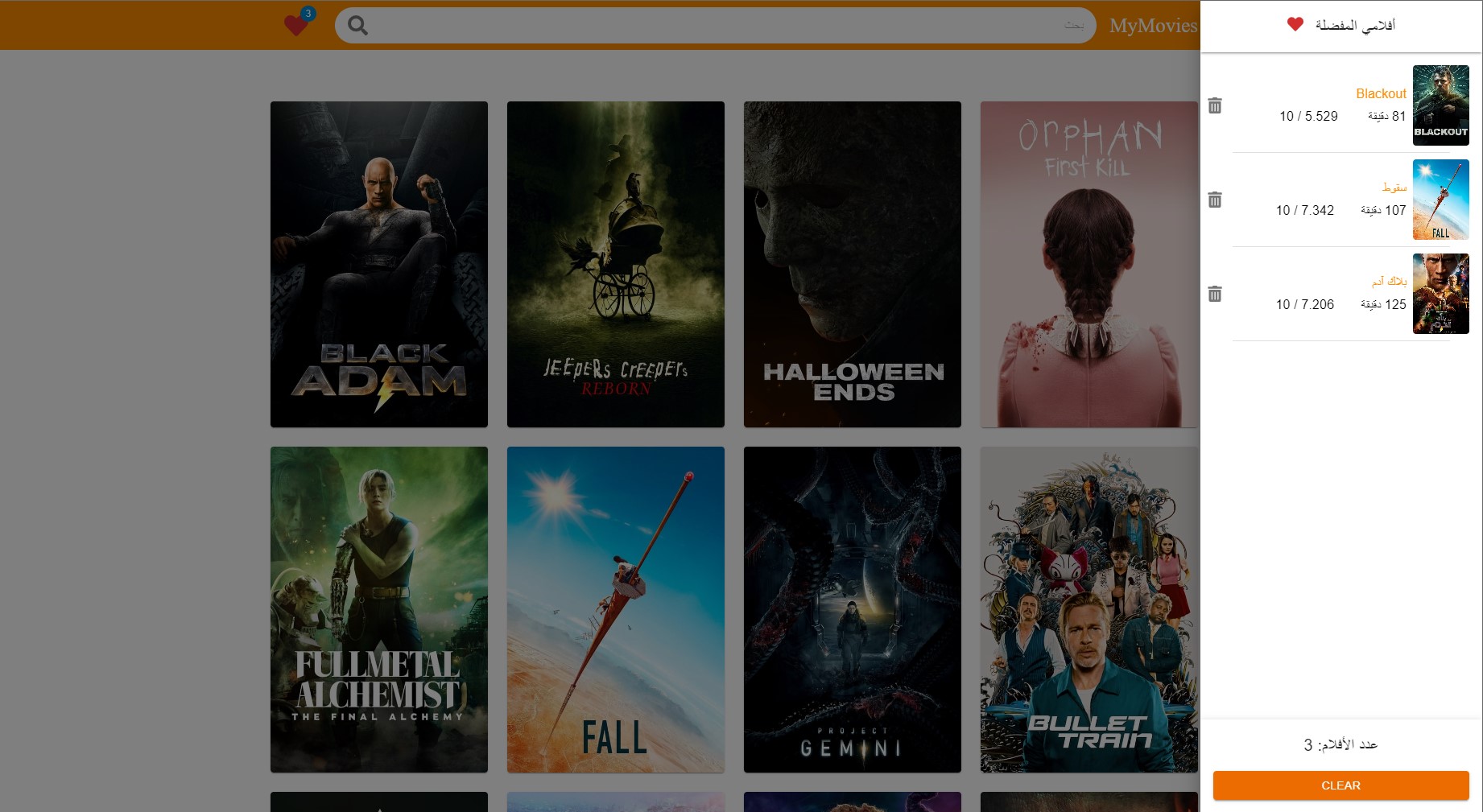
Task: Open the favorites heart icon in the navbar
Action: (x=297, y=24)
